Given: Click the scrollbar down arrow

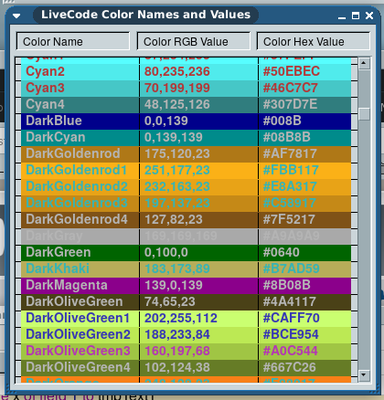Looking at the screenshot, I should pos(364,376).
